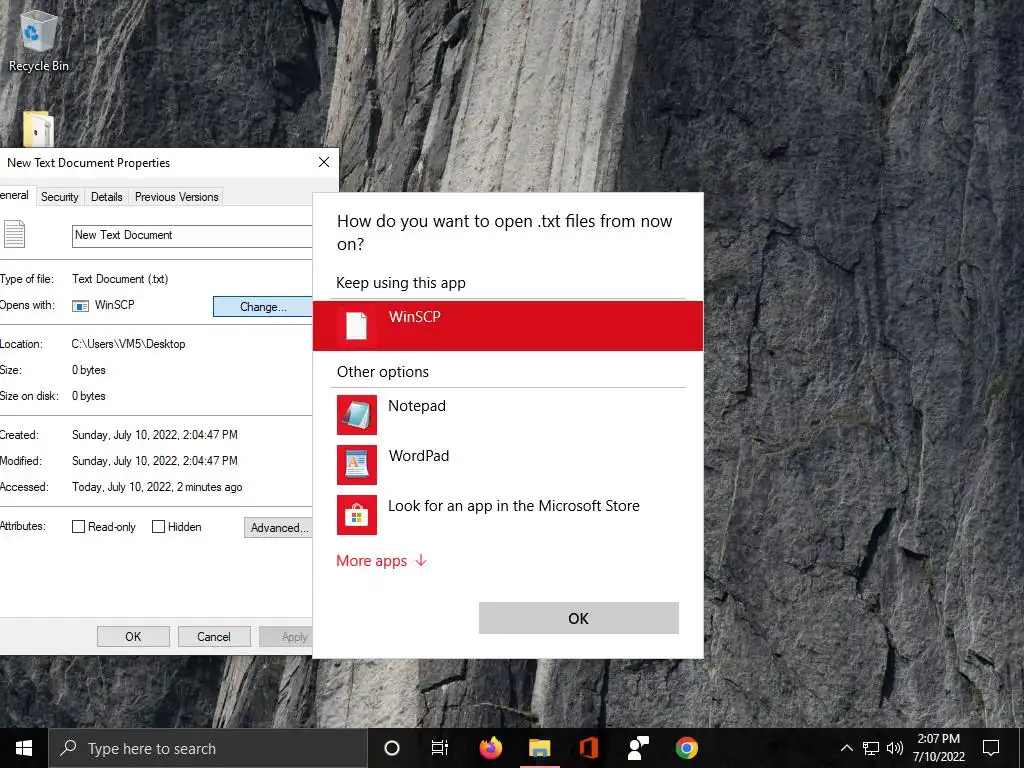Image resolution: width=1024 pixels, height=768 pixels.
Task: Expand More apps list
Action: point(381,561)
